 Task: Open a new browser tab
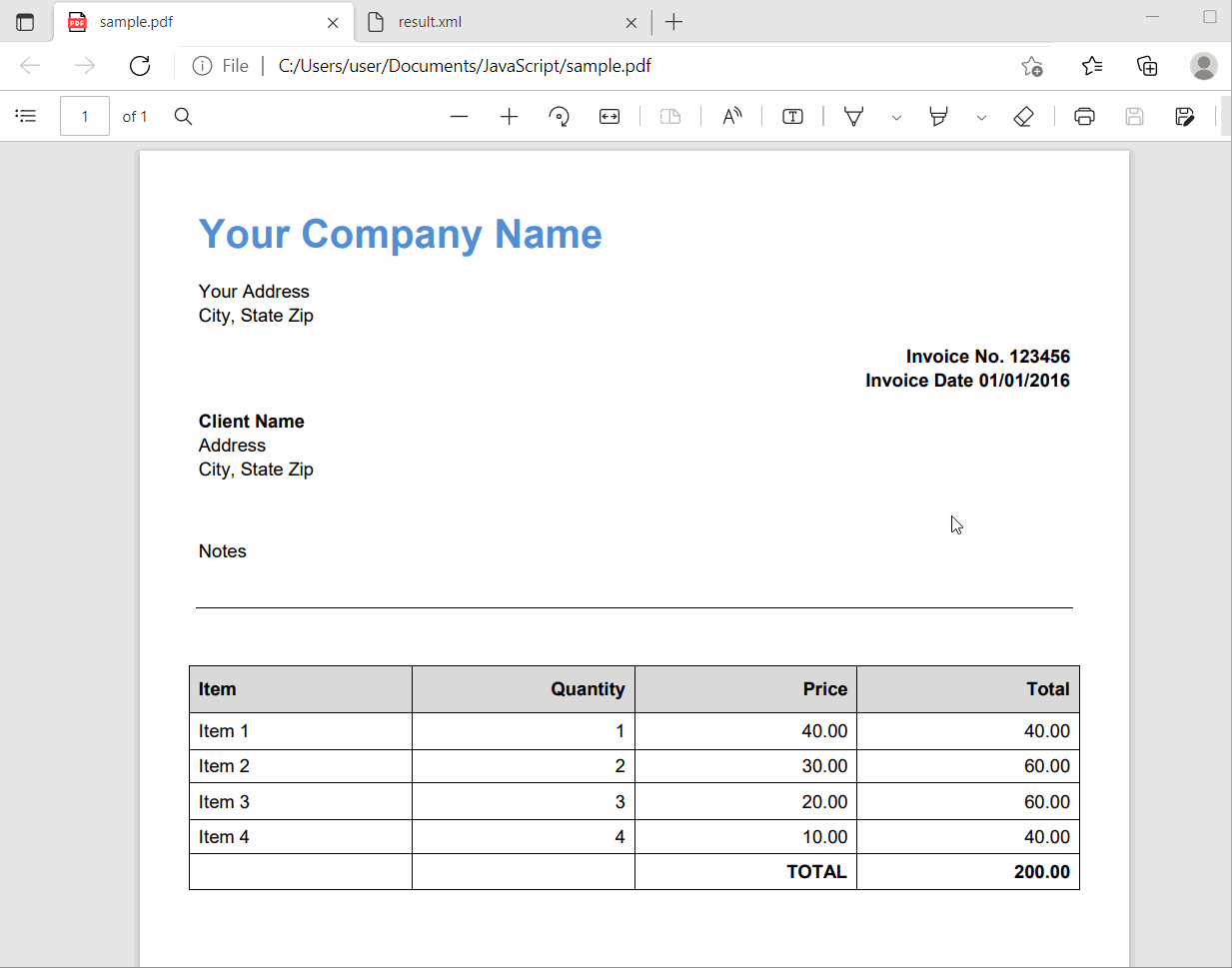674,22
